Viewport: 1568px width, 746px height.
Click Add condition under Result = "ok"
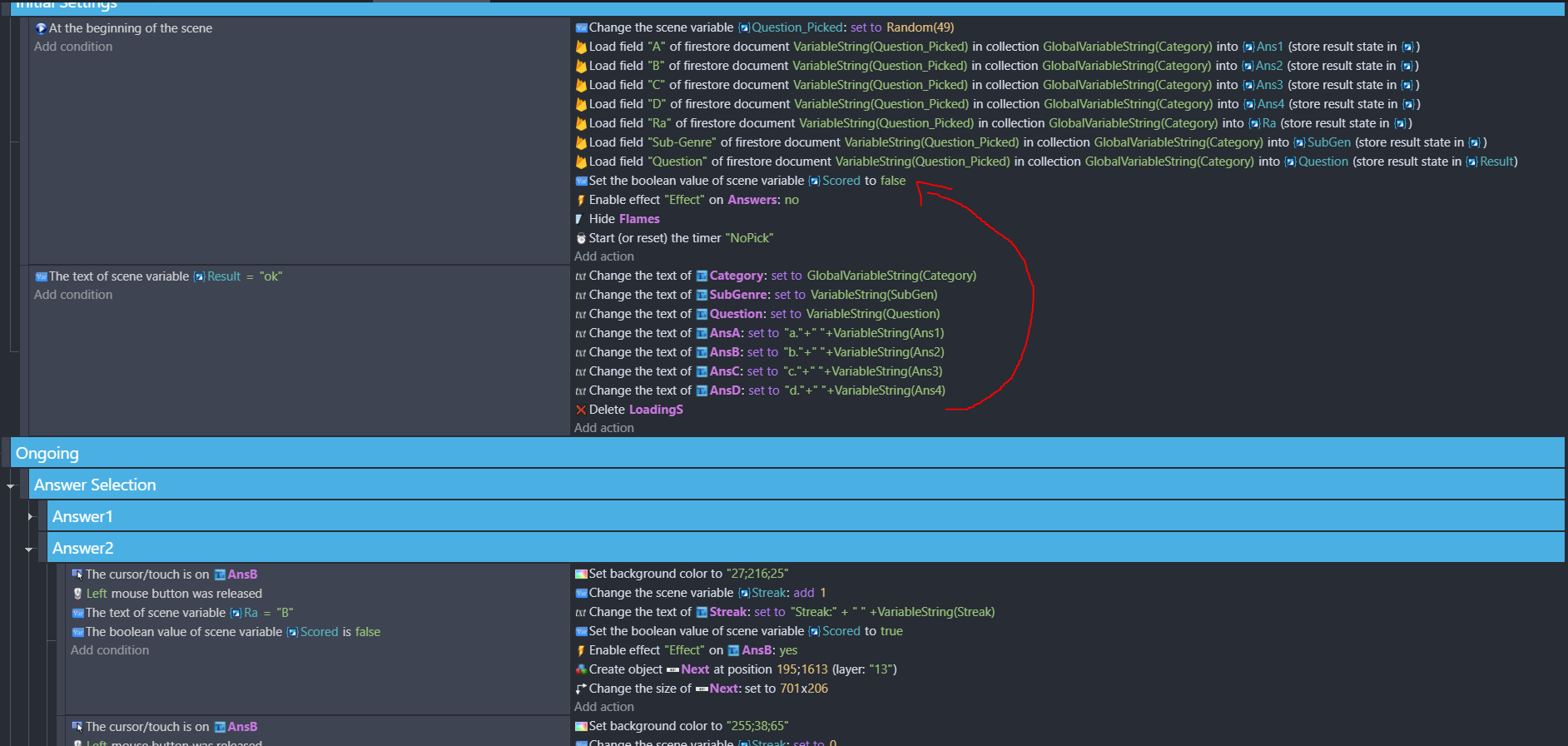click(73, 296)
